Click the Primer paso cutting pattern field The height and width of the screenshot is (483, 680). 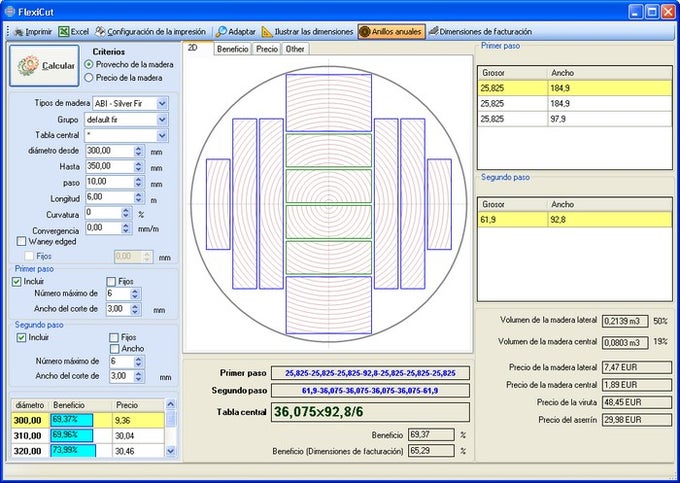coord(370,373)
